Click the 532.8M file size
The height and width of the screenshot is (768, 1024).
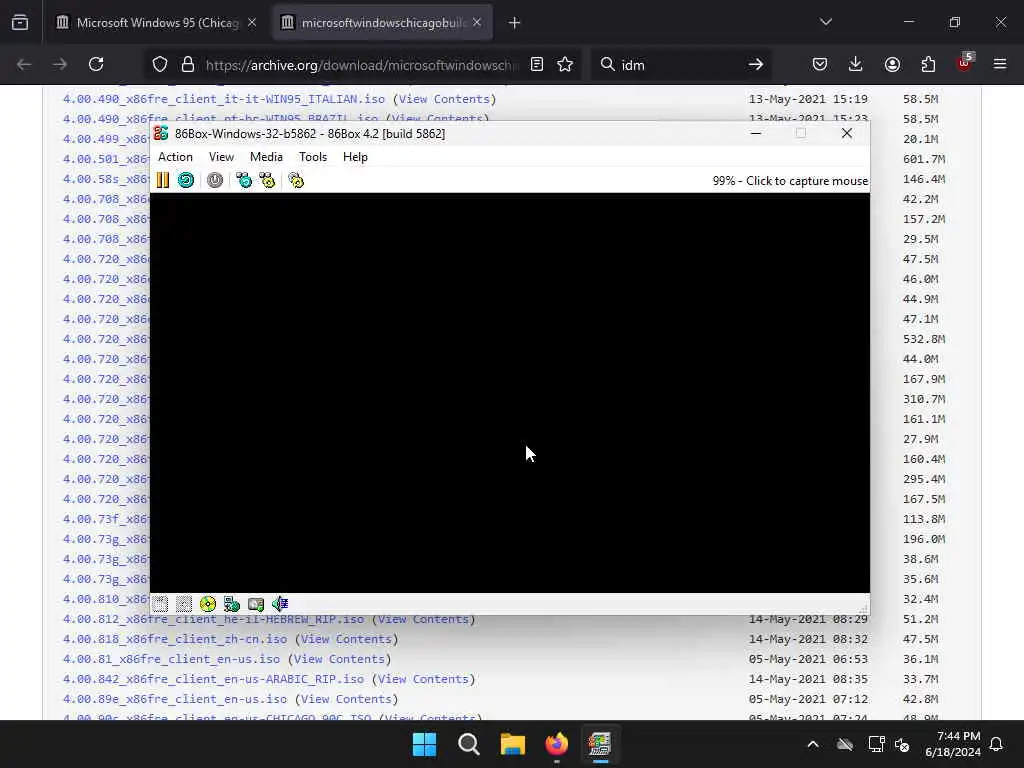924,340
